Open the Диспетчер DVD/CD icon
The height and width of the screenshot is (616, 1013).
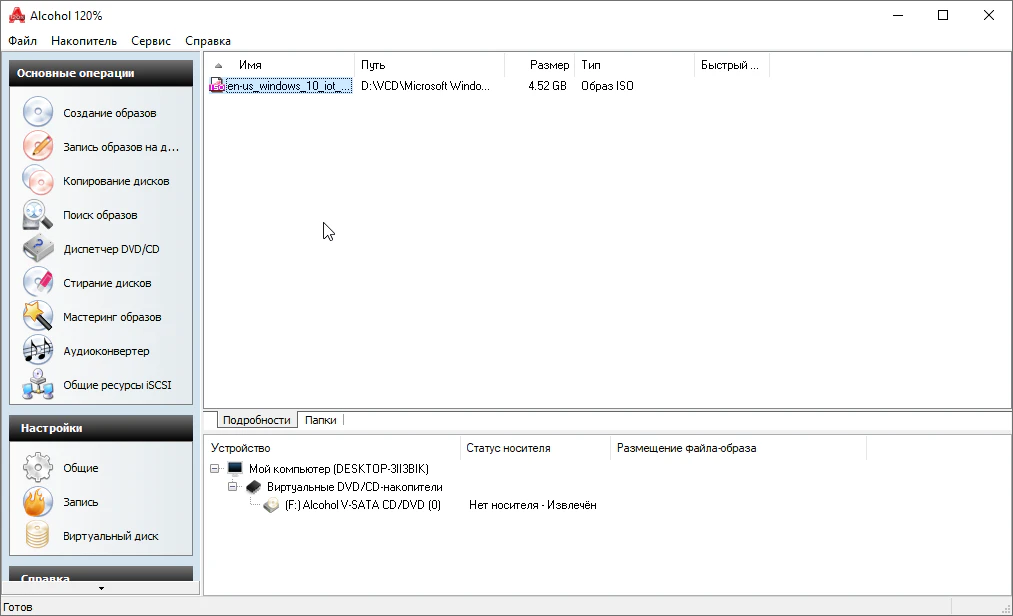(x=38, y=249)
